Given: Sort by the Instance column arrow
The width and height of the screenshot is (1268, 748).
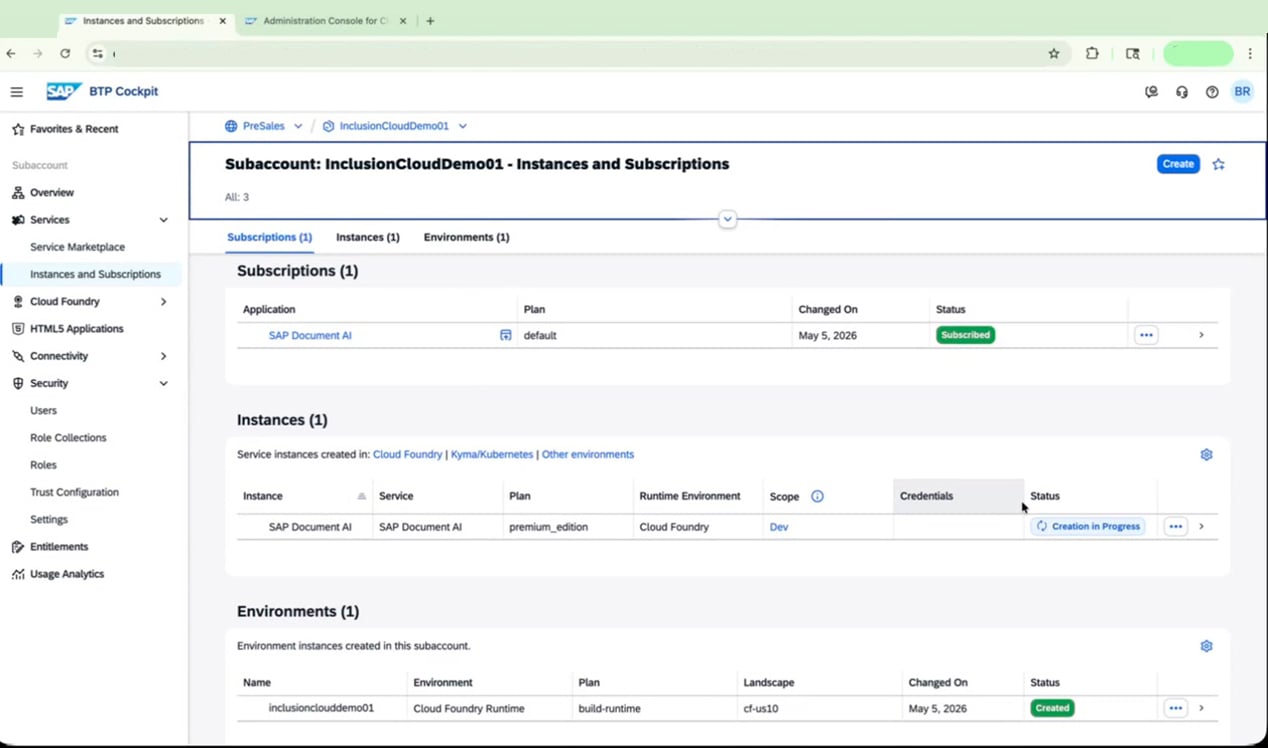Looking at the screenshot, I should point(361,496).
